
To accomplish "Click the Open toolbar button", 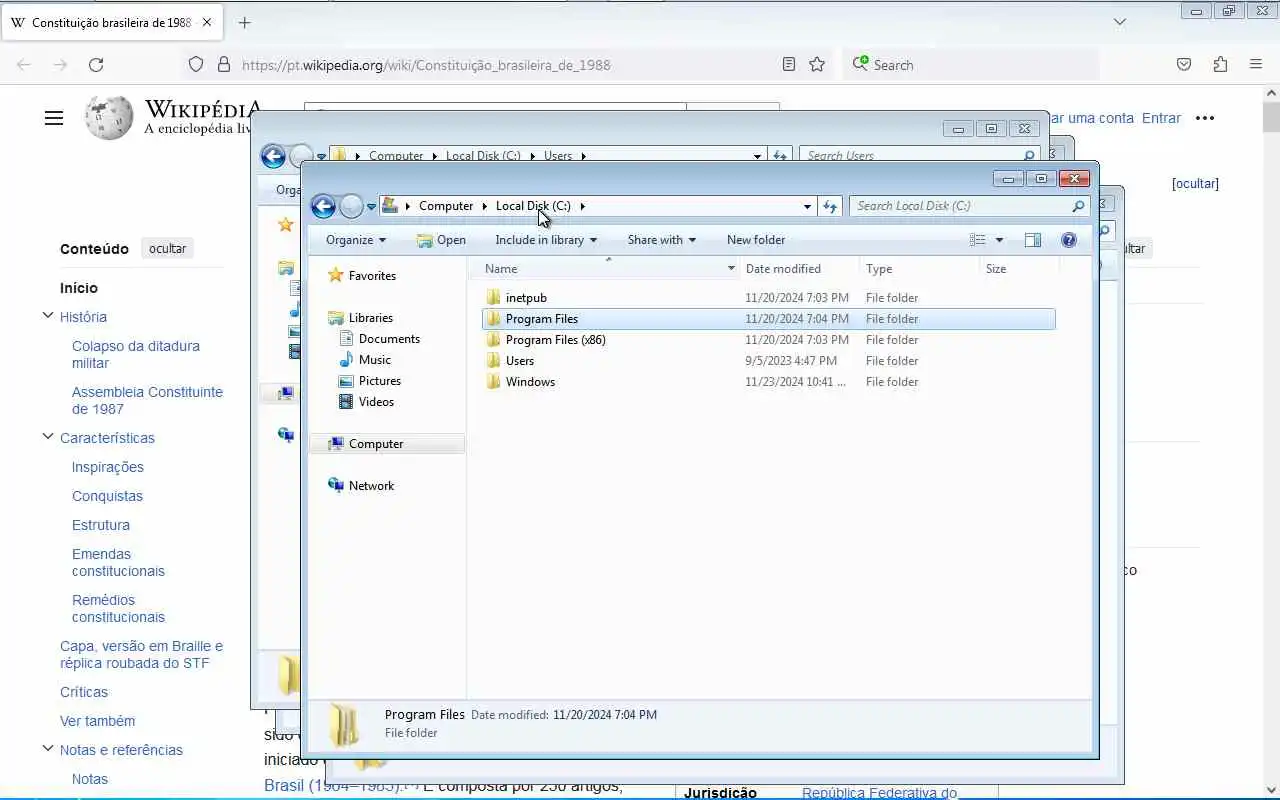I will (441, 240).
